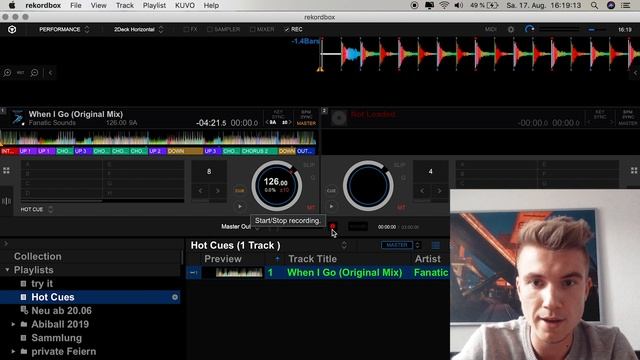
Task: Select Collection in the tree
Action: point(38,256)
